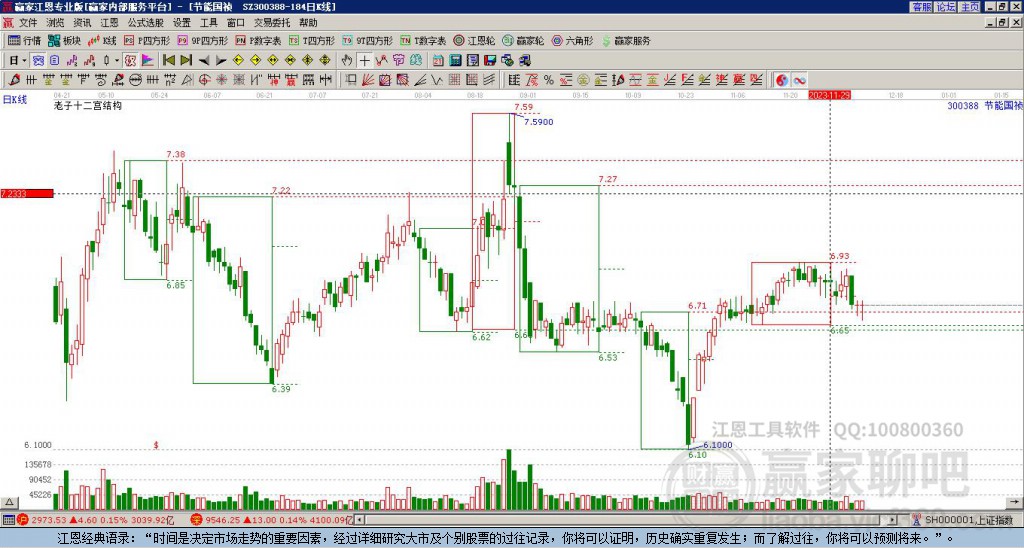Open the 9P四方形 tool
This screenshot has width=1024, height=548.
pos(202,40)
